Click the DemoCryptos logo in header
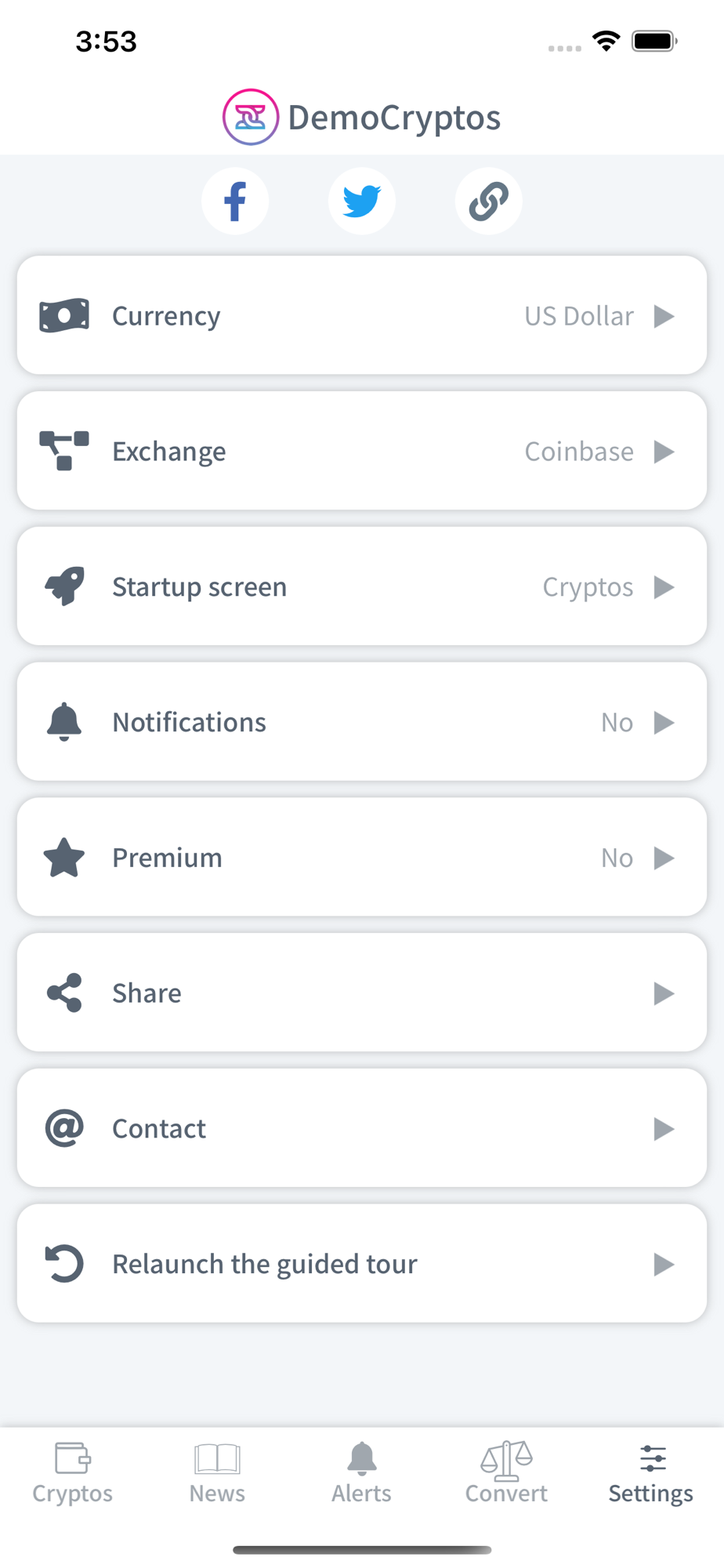 (251, 118)
